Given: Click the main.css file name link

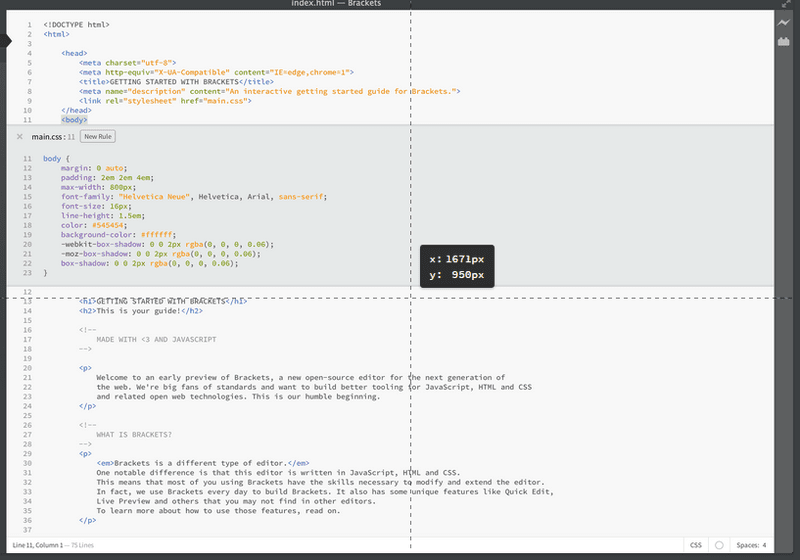Looking at the screenshot, I should coord(47,136).
